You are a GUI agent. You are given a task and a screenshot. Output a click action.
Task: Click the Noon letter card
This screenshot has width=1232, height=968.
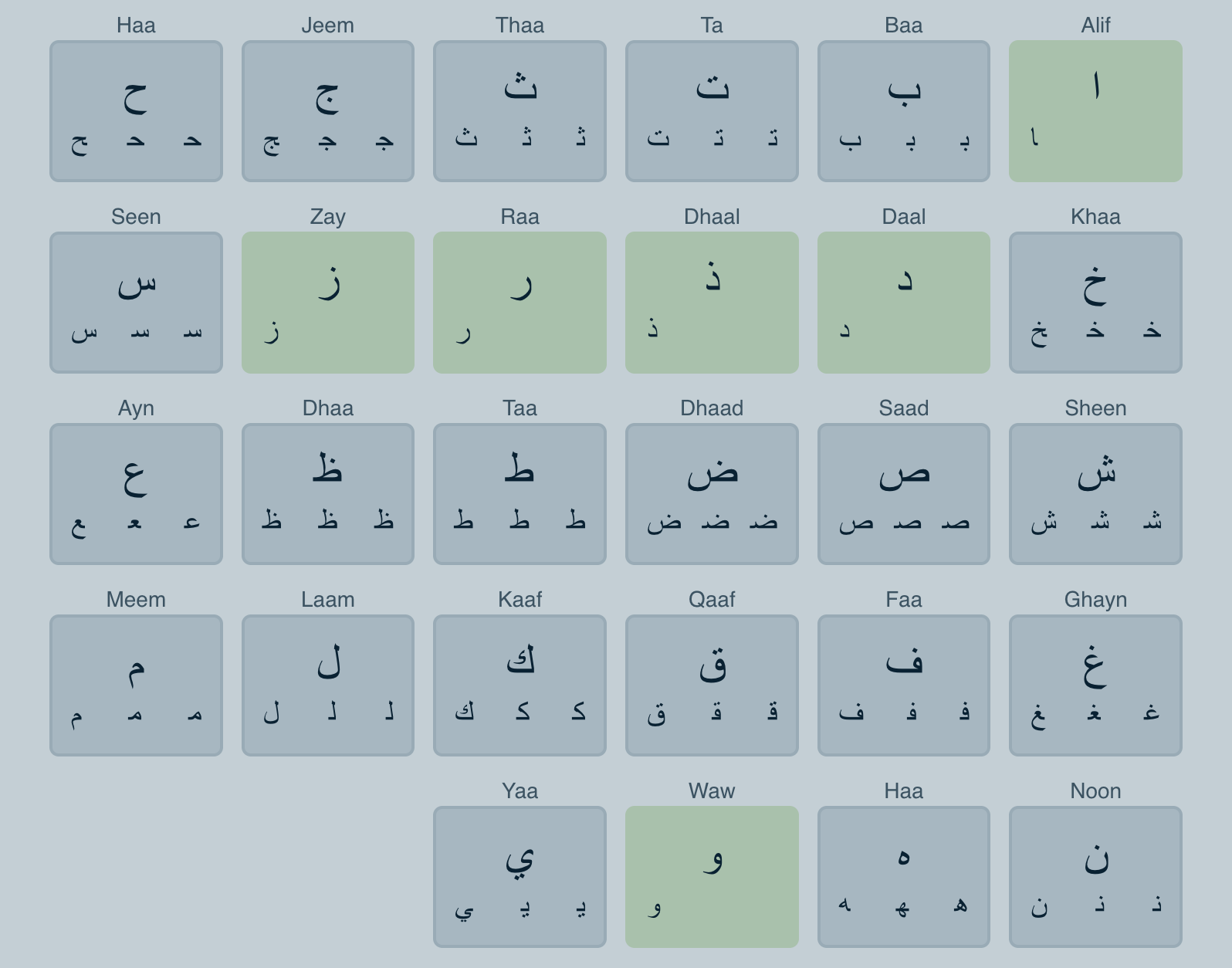[1095, 877]
